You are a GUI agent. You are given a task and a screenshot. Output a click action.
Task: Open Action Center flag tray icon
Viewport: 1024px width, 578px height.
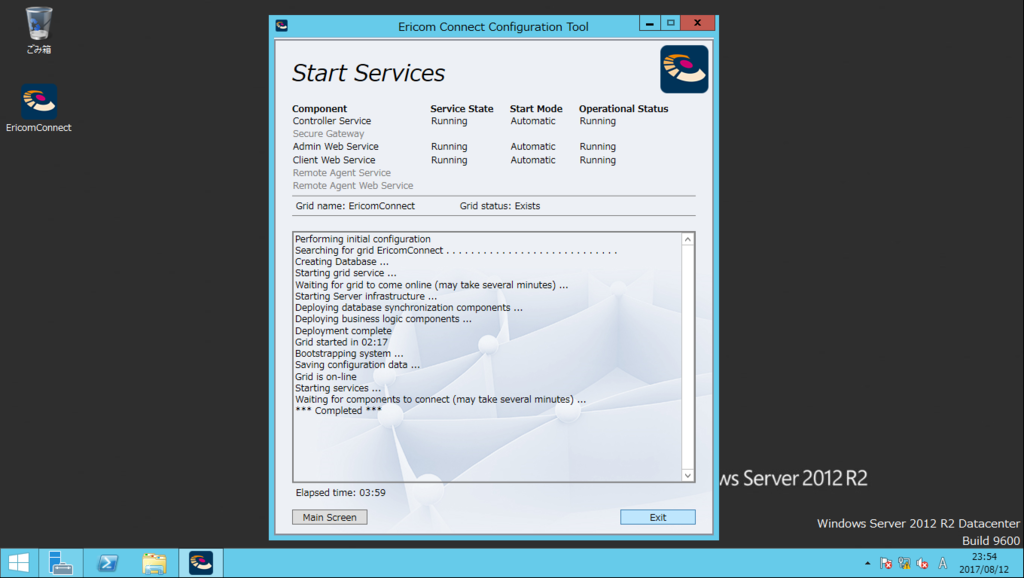[x=886, y=563]
